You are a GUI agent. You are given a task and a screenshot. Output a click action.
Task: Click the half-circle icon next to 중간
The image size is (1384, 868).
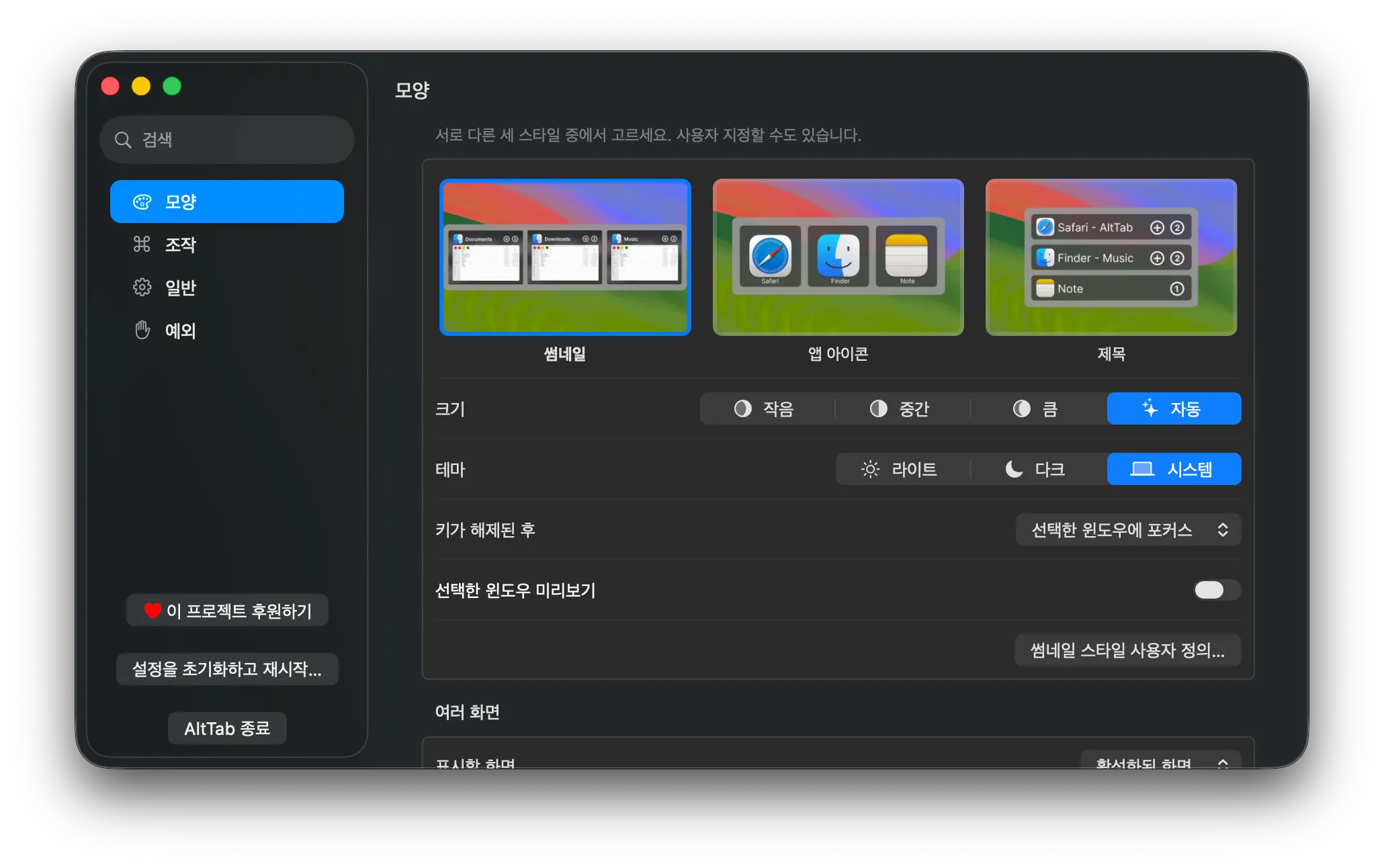coord(878,408)
